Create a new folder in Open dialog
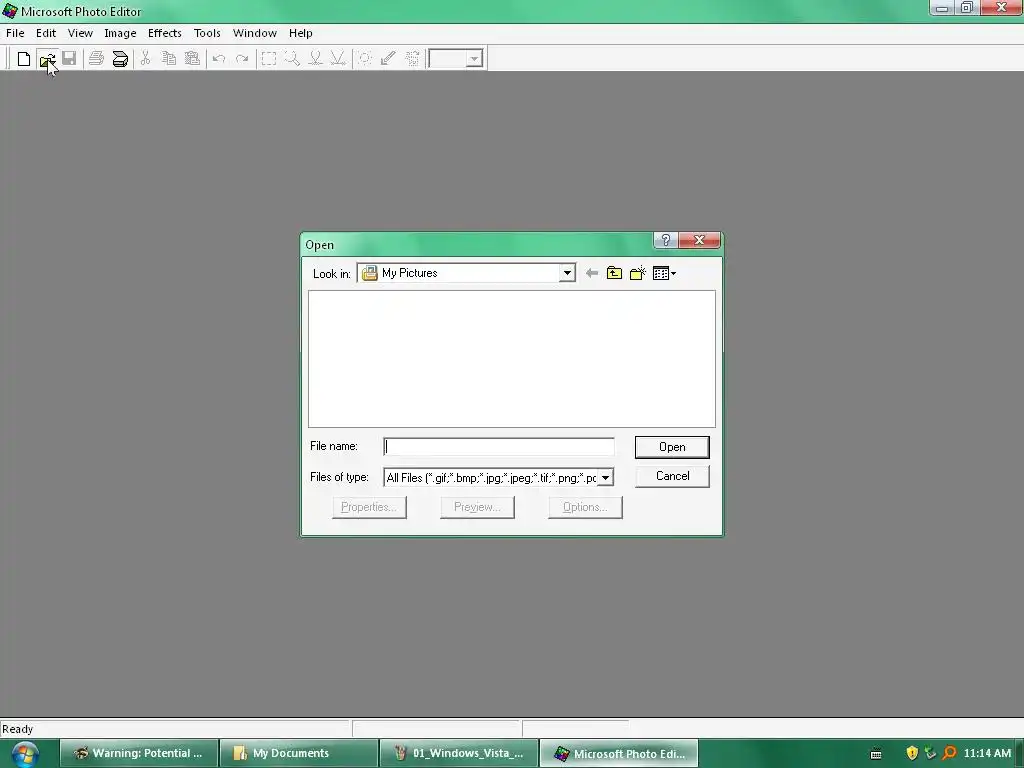Screen dimensions: 1024x768 (638, 273)
